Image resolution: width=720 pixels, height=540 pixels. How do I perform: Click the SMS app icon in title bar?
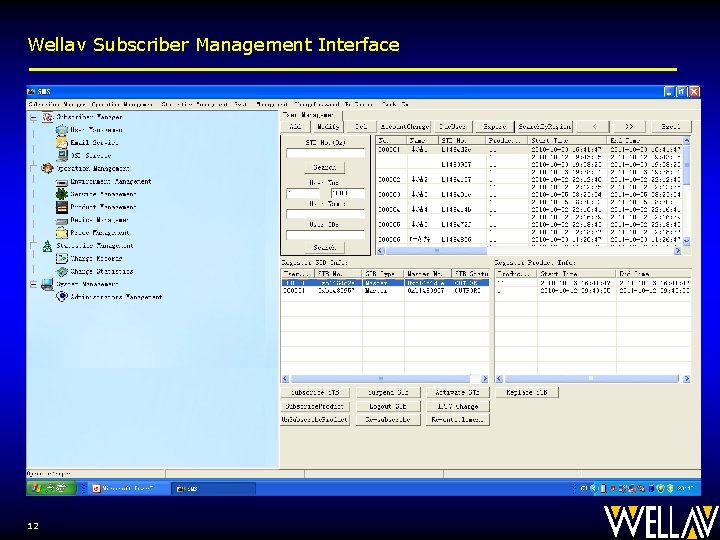pos(32,91)
